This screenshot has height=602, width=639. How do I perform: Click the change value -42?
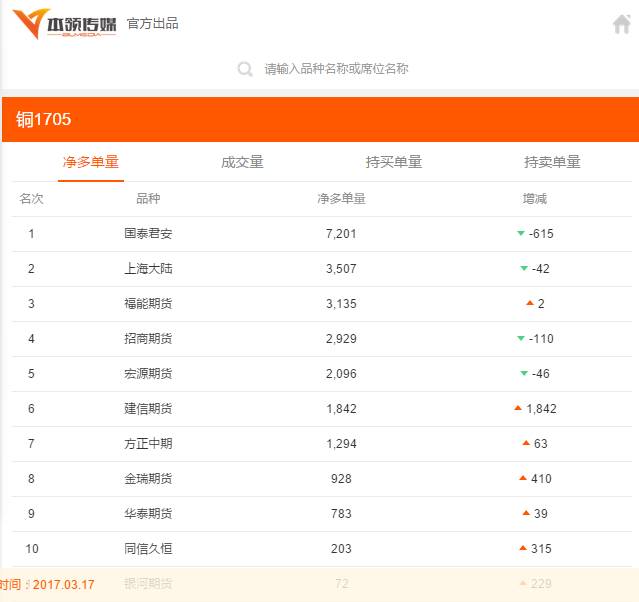tap(541, 269)
